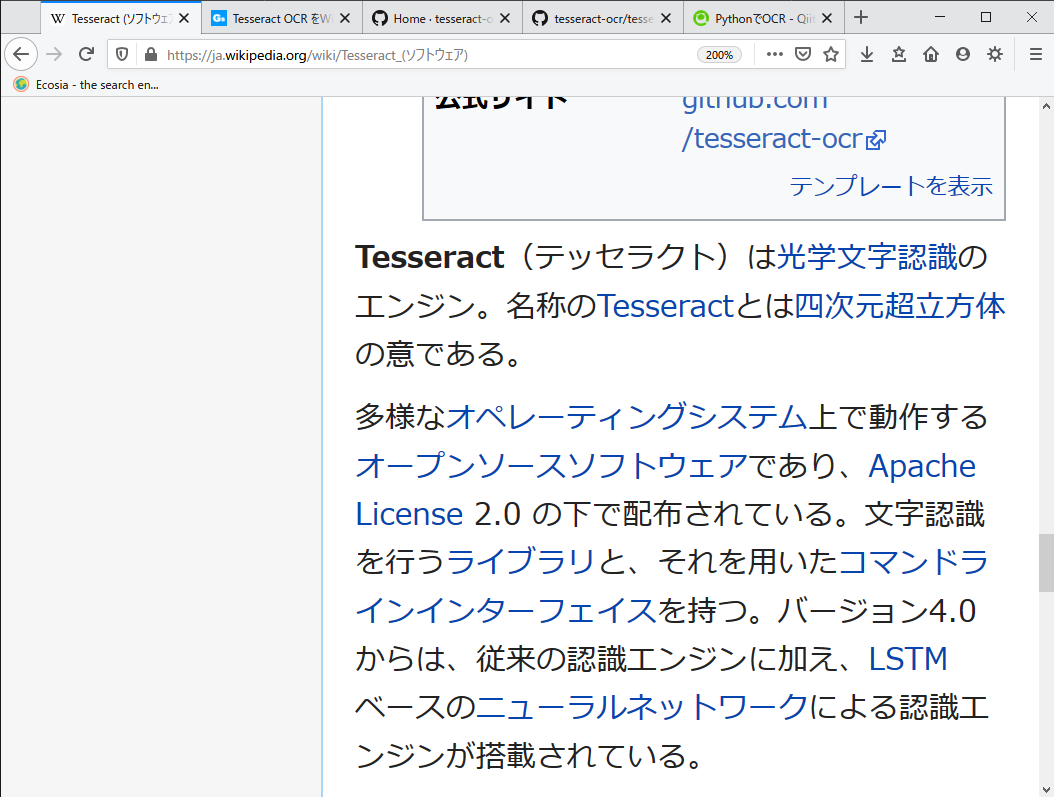1054x797 pixels.
Task: Open the tracking protection shield
Action: (121, 54)
